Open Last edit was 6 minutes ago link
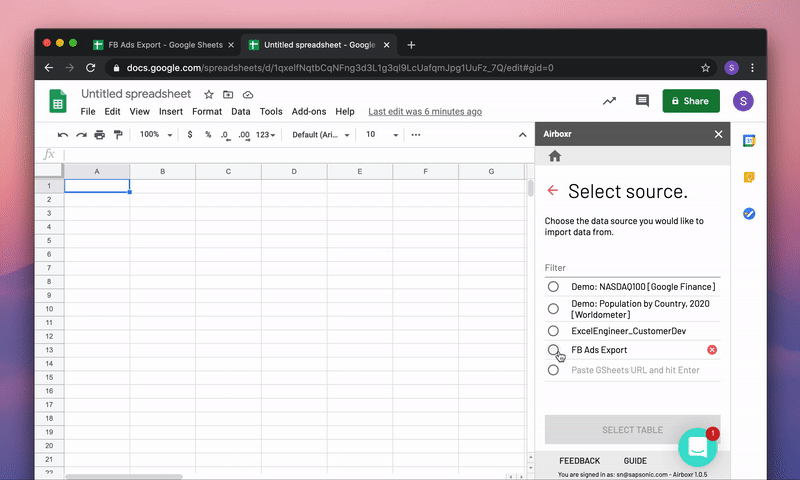 (425, 111)
